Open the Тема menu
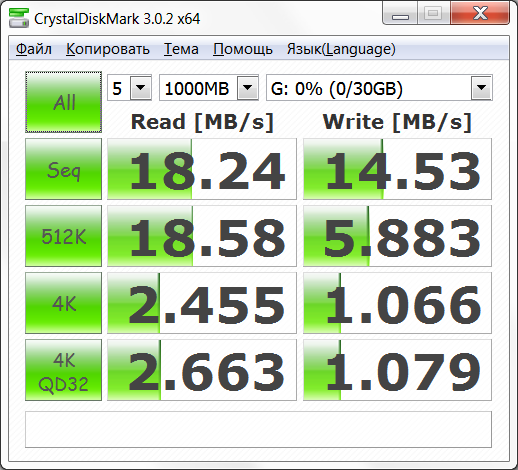Viewport: 518px width, 470px height. (x=181, y=49)
